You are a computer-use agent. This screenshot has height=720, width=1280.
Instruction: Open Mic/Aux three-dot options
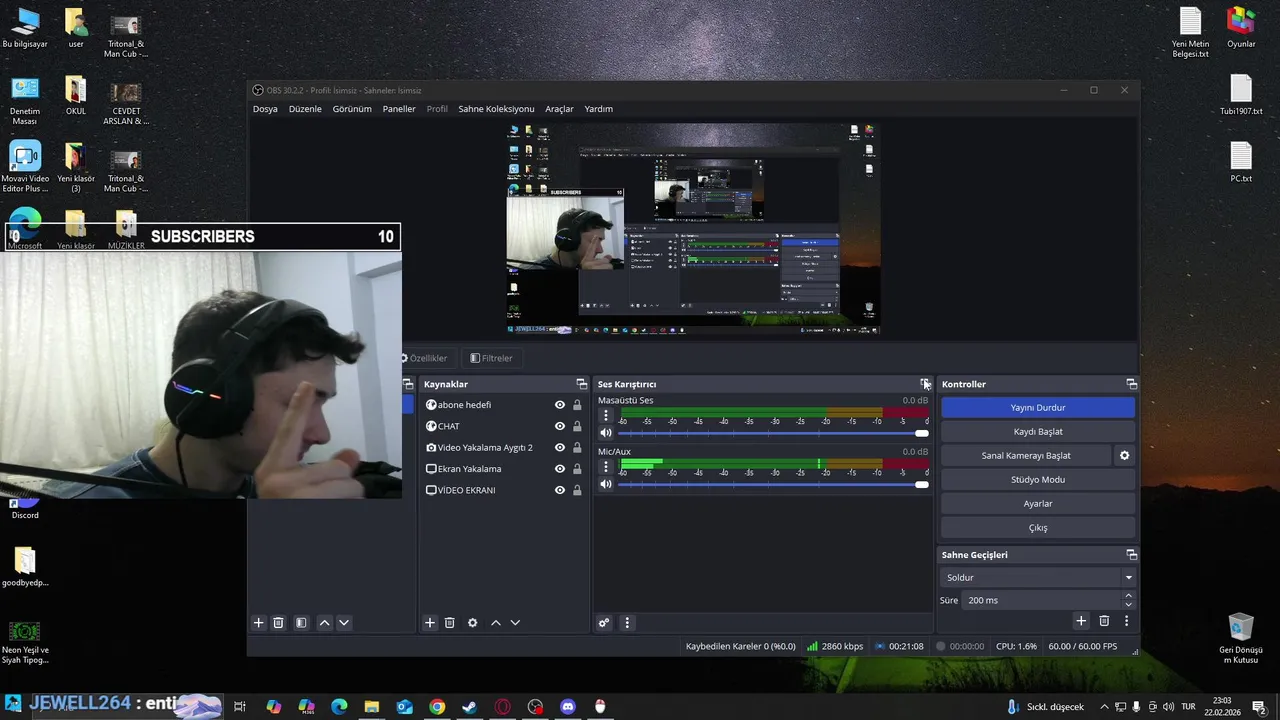coord(605,466)
